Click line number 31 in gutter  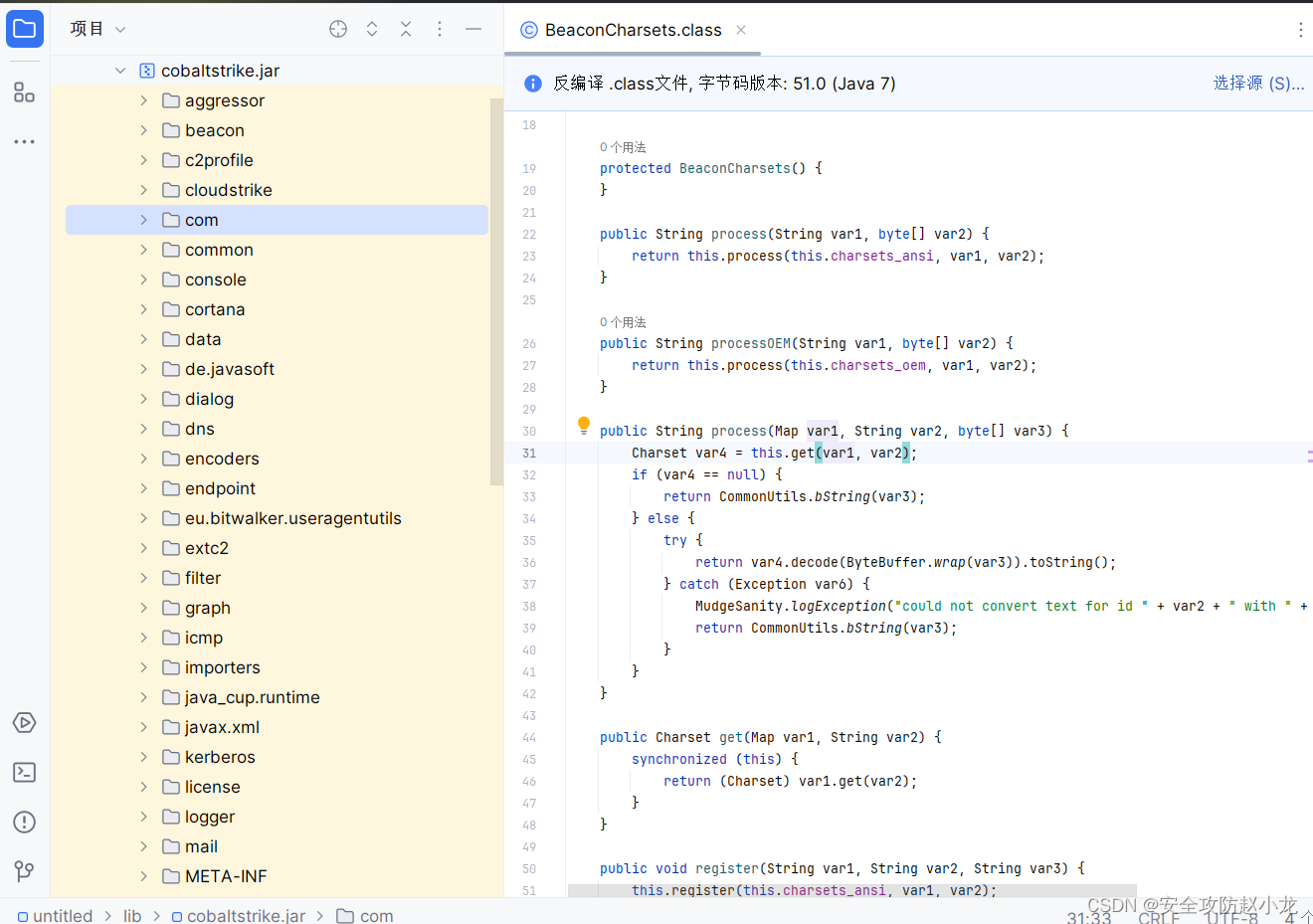point(529,453)
